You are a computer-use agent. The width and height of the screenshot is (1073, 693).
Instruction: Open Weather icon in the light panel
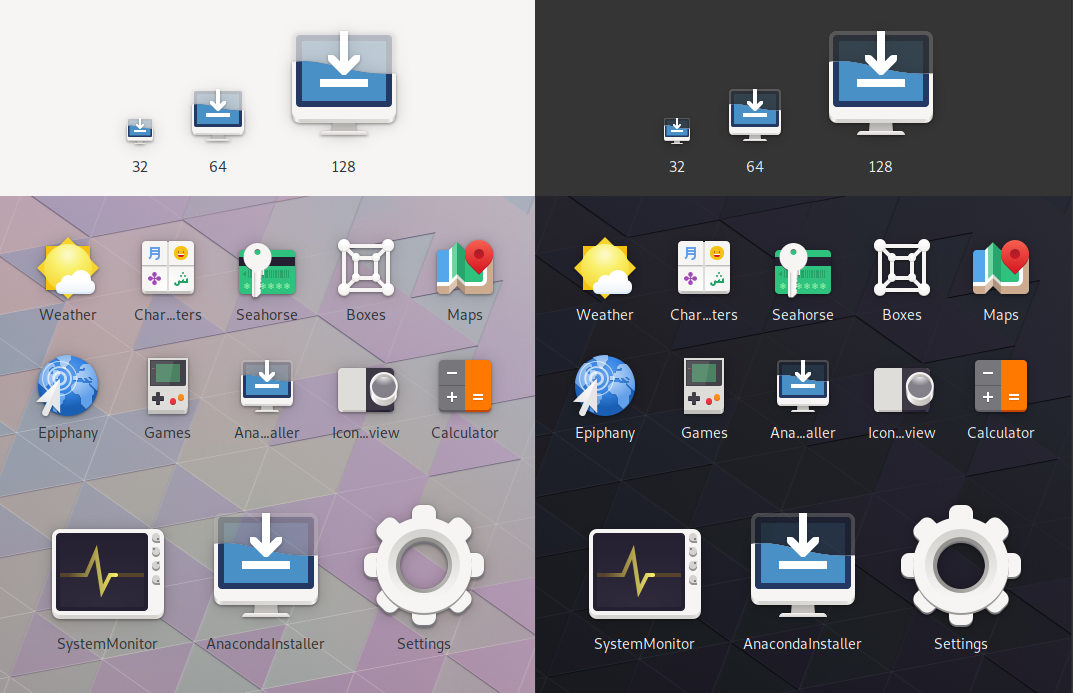68,267
